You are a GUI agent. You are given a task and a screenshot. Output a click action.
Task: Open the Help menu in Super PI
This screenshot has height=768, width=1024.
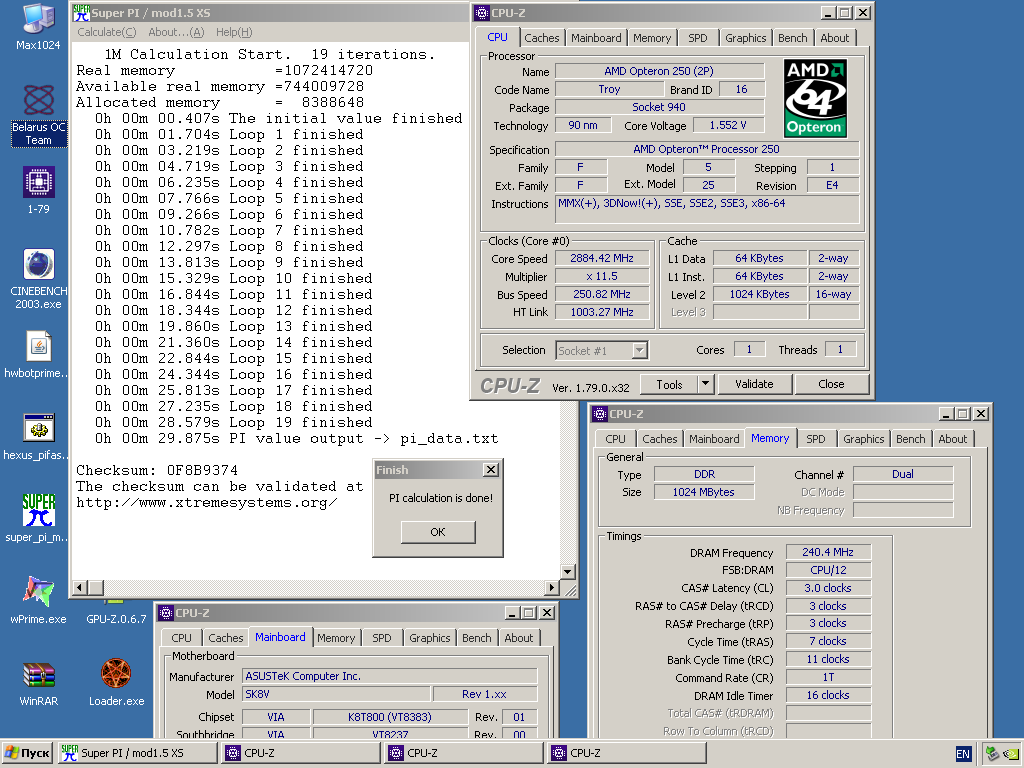[x=234, y=32]
